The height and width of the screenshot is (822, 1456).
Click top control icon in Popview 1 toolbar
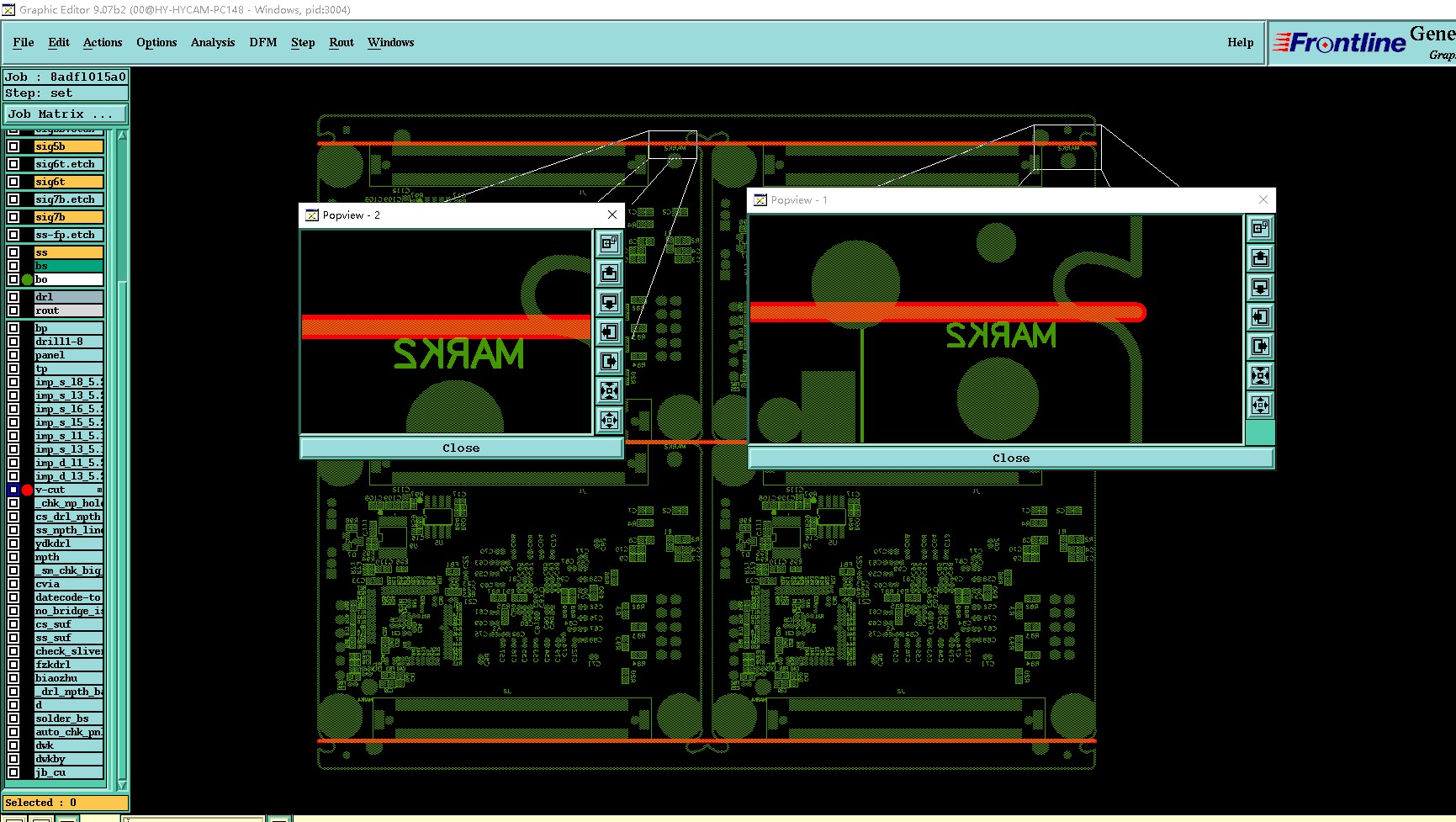point(1260,228)
